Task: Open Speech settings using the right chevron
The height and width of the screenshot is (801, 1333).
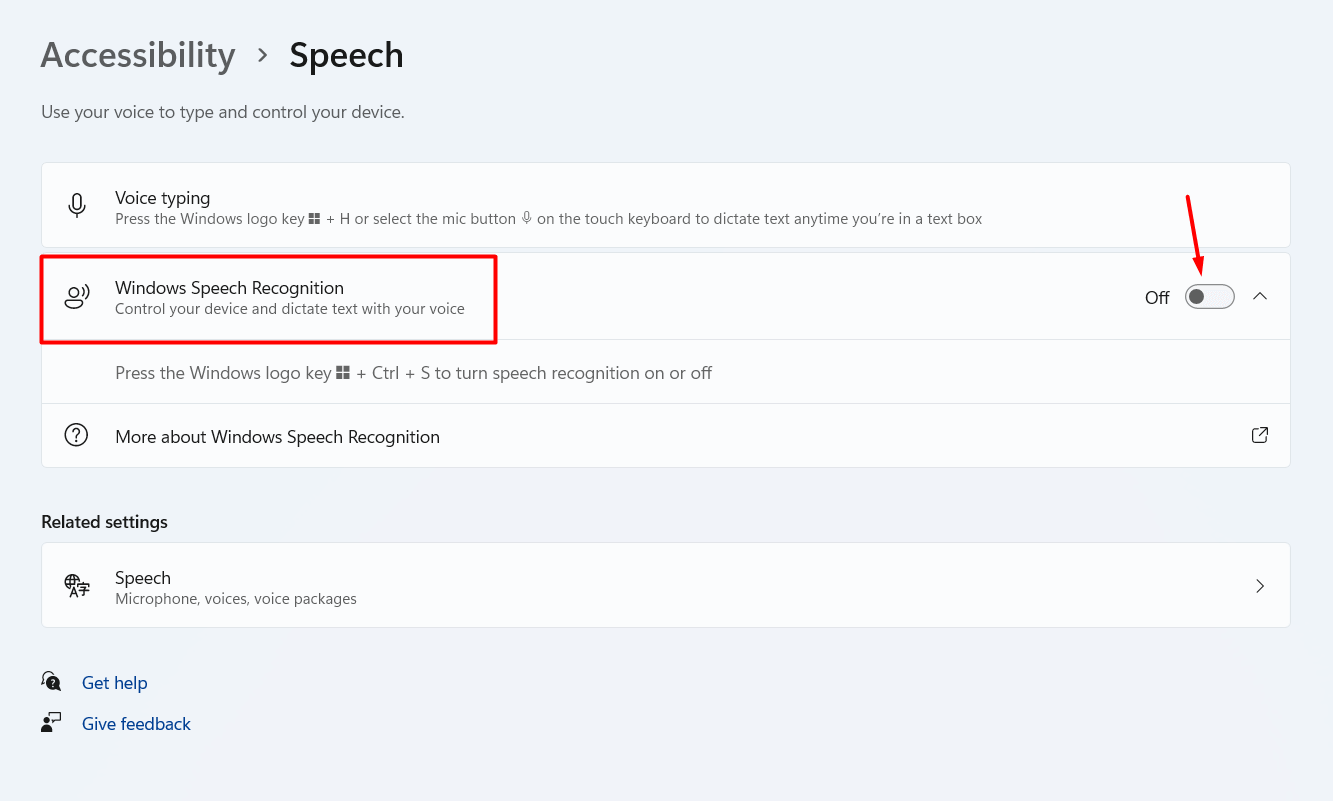Action: pyautogui.click(x=1260, y=586)
